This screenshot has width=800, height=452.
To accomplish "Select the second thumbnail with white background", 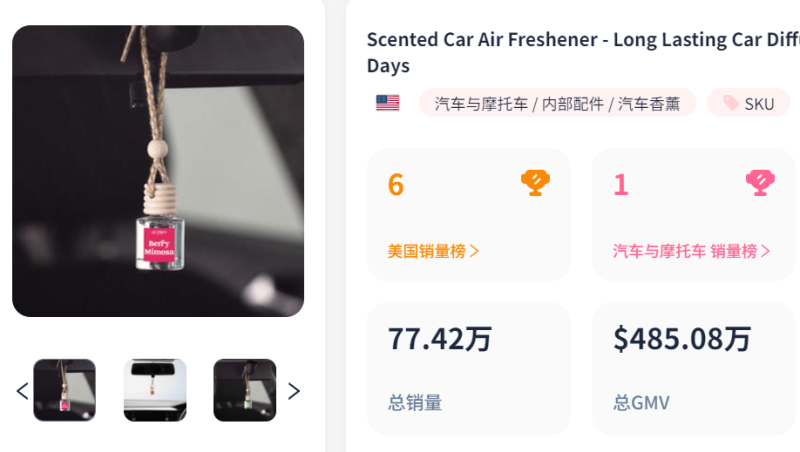I will point(155,390).
